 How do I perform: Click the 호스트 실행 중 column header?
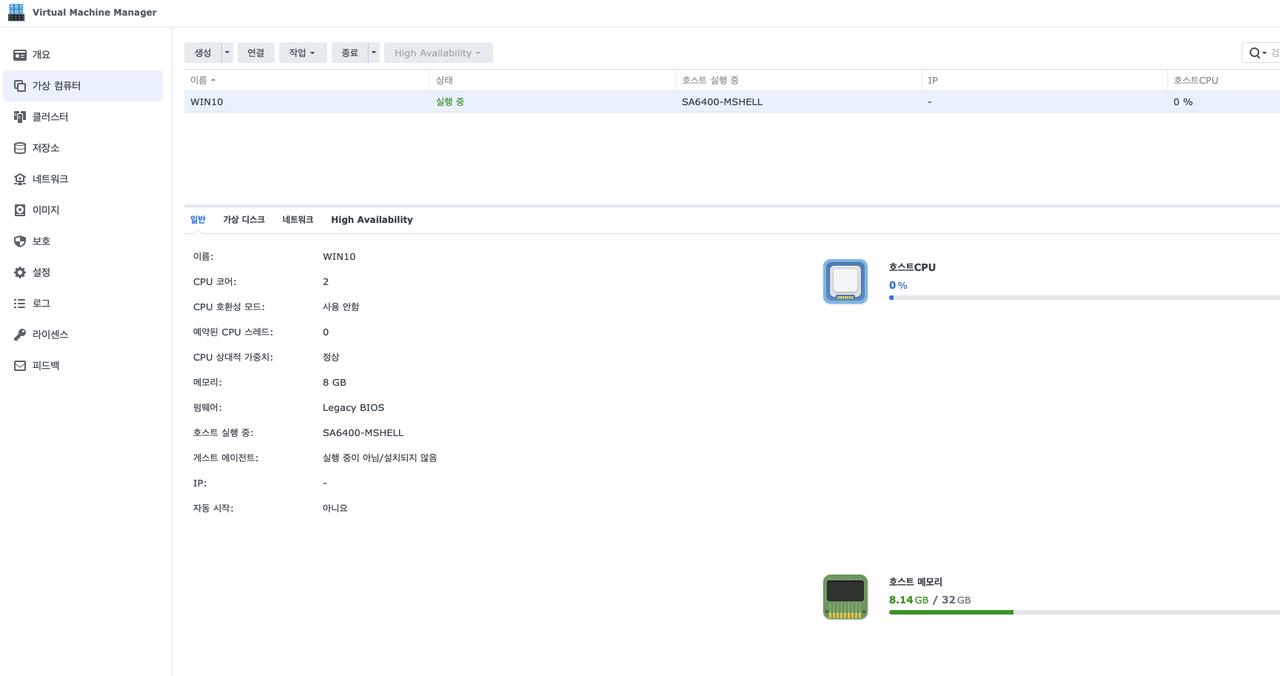click(x=798, y=80)
